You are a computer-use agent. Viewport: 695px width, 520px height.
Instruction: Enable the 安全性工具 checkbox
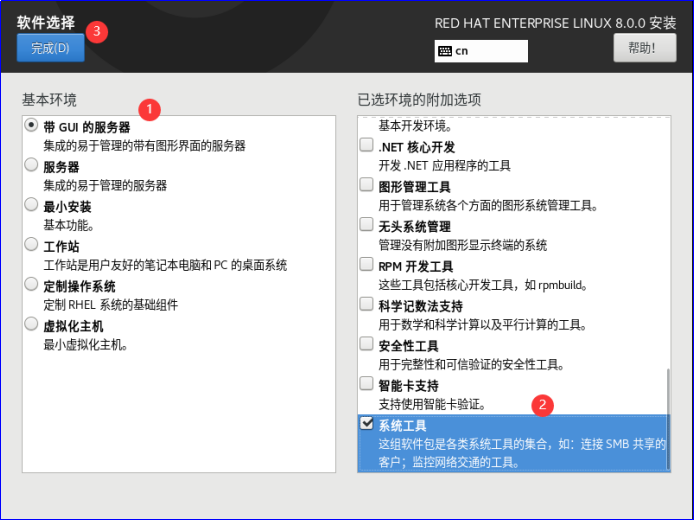click(366, 344)
